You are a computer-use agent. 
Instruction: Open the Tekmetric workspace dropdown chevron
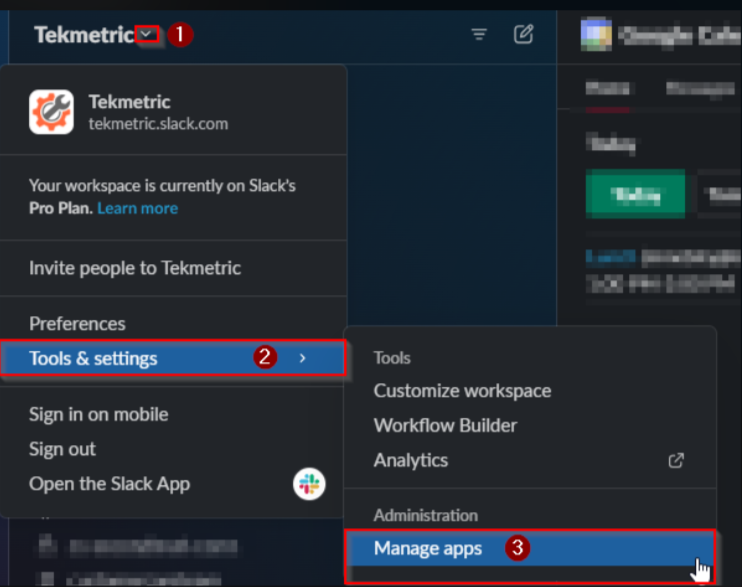(x=147, y=34)
